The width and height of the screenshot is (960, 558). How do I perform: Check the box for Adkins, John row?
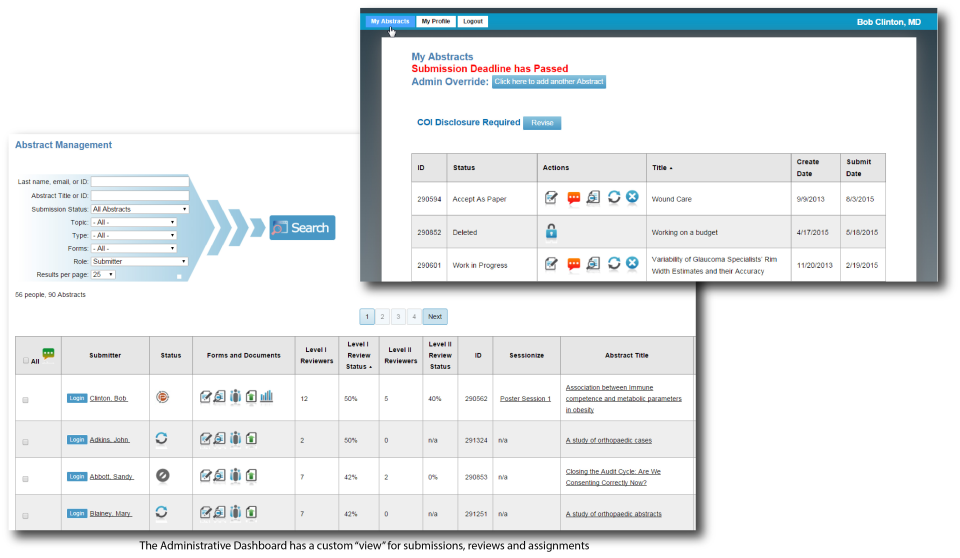pyautogui.click(x=26, y=442)
